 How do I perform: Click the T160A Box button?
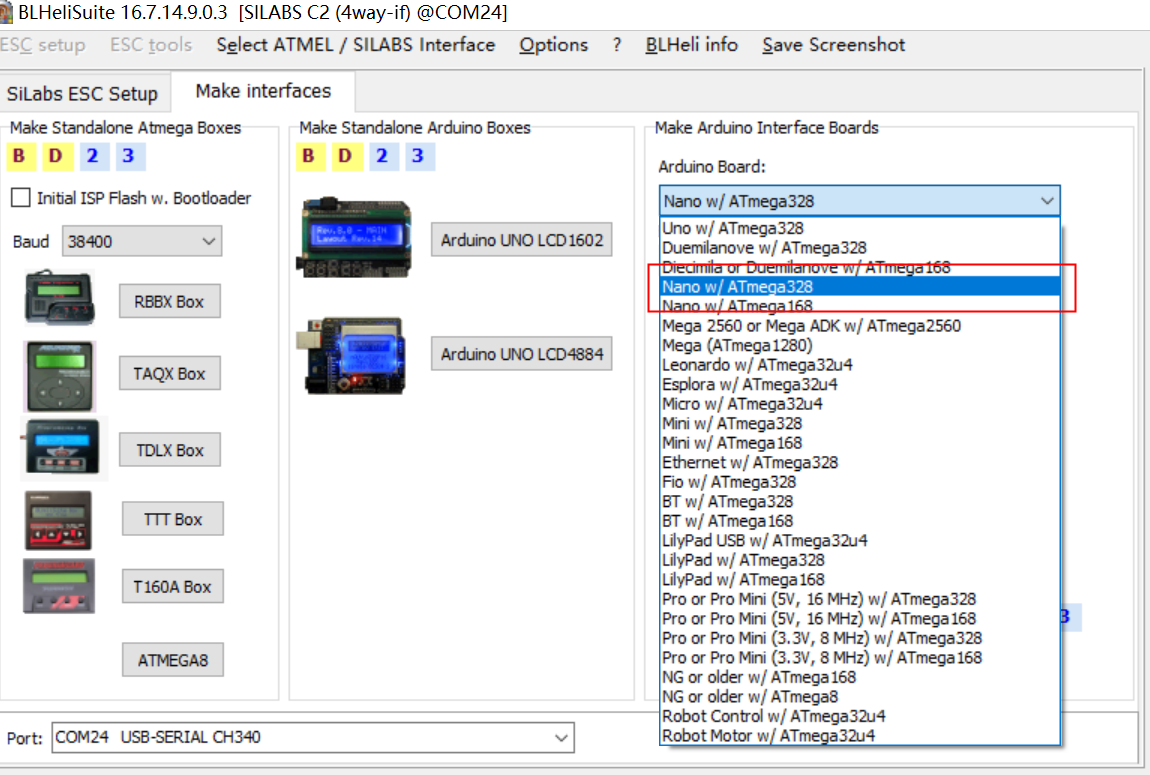[x=172, y=587]
